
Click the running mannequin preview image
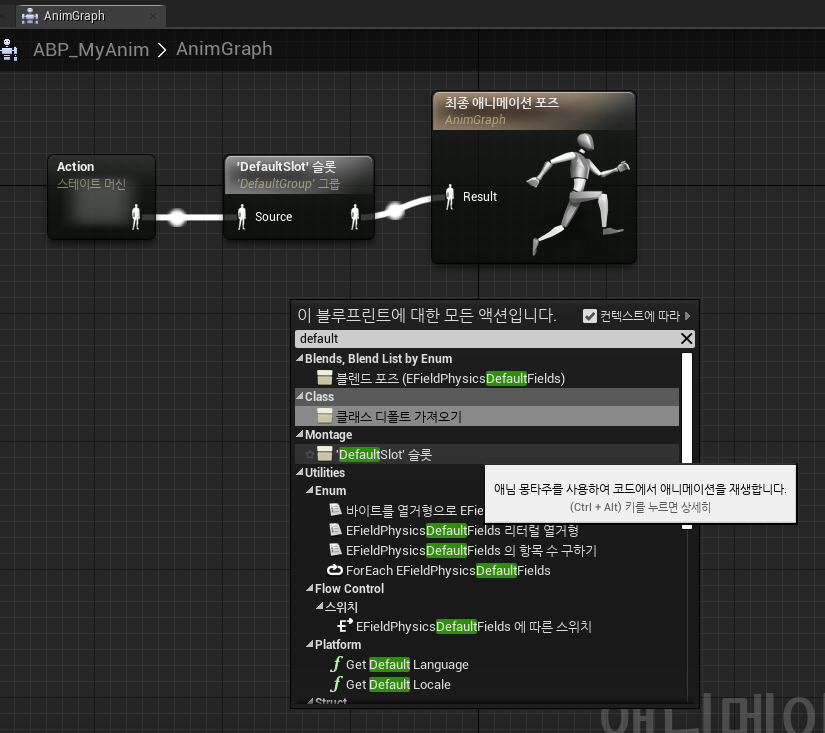click(x=579, y=194)
